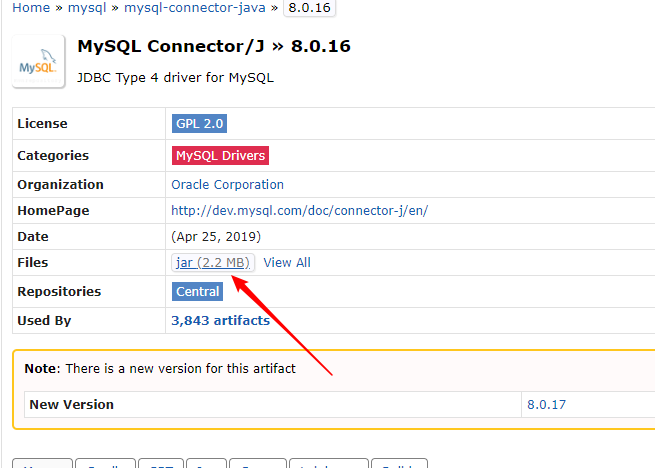Select the Maven dependency tab
Viewport: 655px width, 468px height.
43,463
